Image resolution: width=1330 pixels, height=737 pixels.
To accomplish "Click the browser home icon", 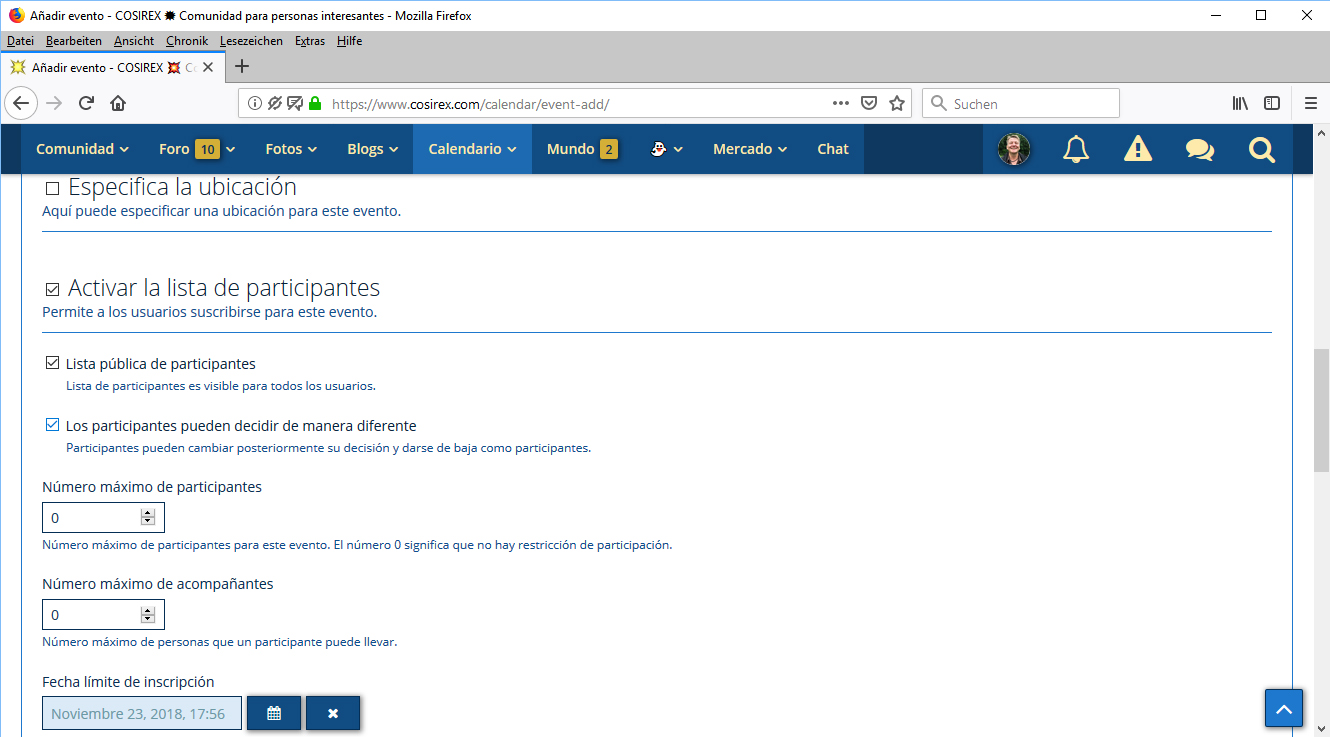I will coord(118,103).
